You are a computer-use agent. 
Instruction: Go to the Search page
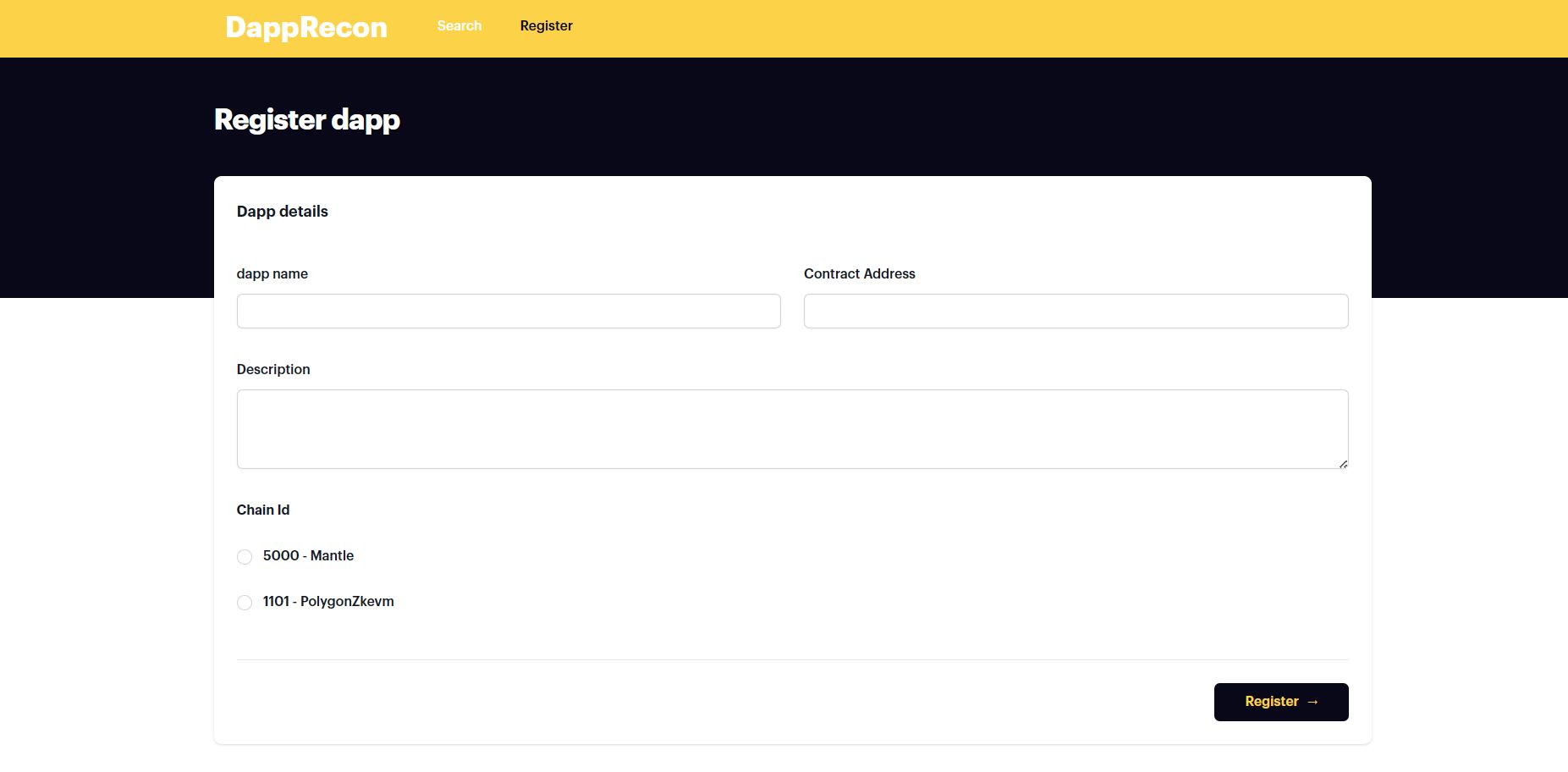[459, 26]
